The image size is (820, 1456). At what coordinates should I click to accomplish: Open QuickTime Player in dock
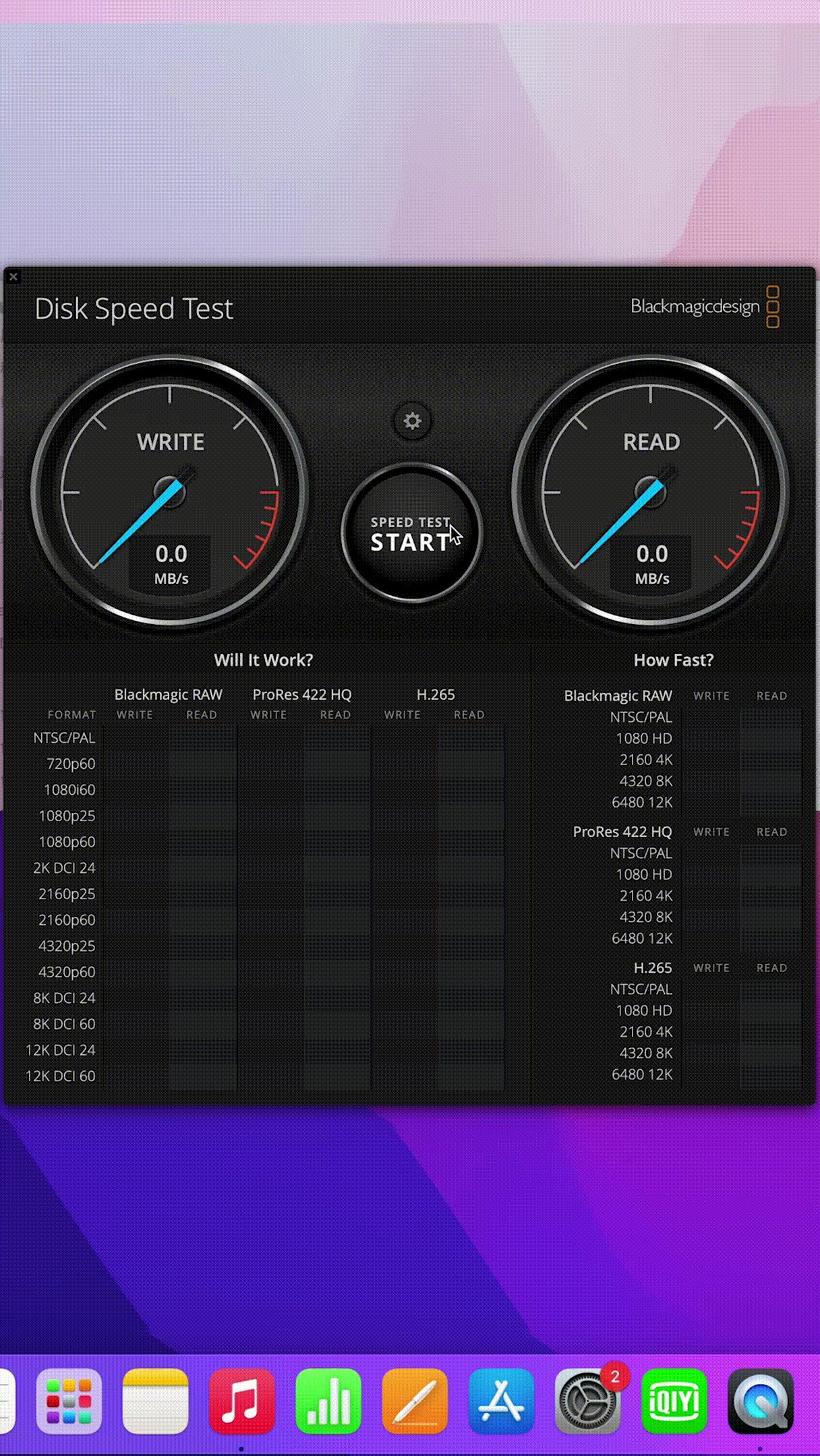point(761,1401)
